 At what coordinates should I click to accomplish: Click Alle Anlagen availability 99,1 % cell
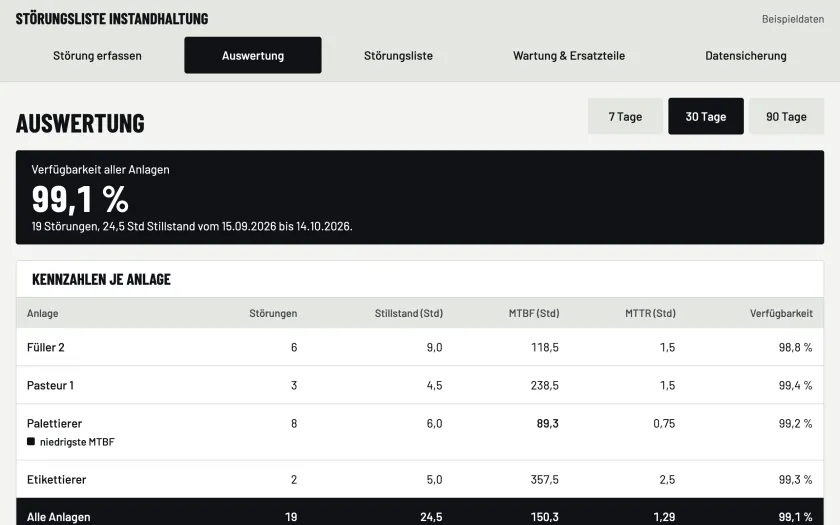coord(796,517)
